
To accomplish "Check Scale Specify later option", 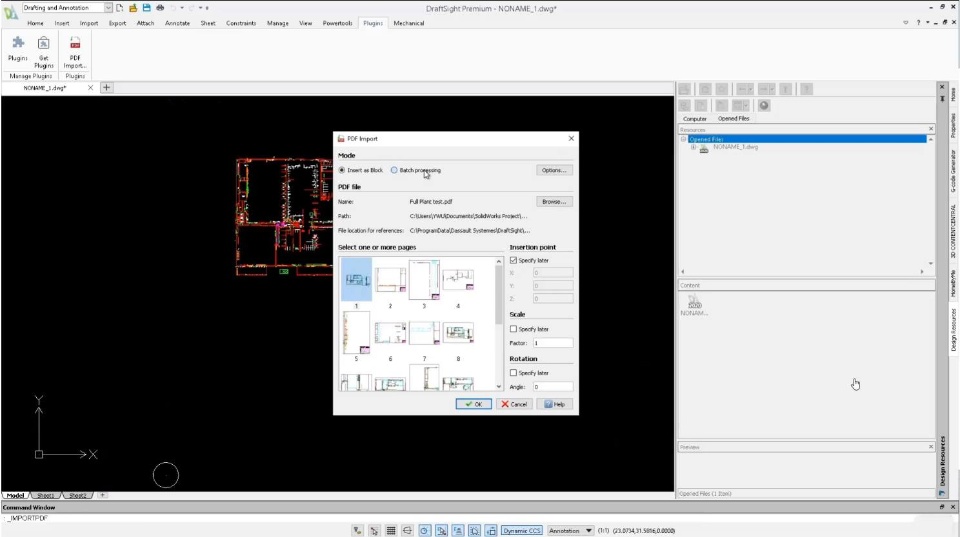I will coord(513,329).
